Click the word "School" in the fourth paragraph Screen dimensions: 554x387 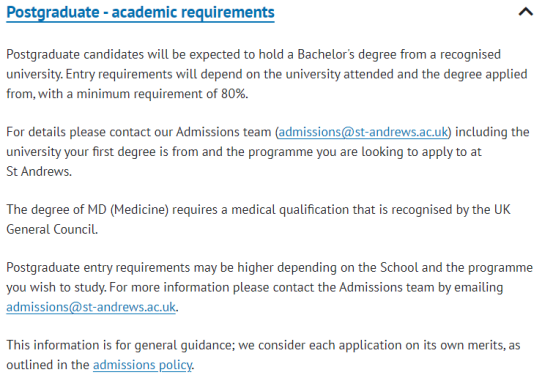coord(399,268)
